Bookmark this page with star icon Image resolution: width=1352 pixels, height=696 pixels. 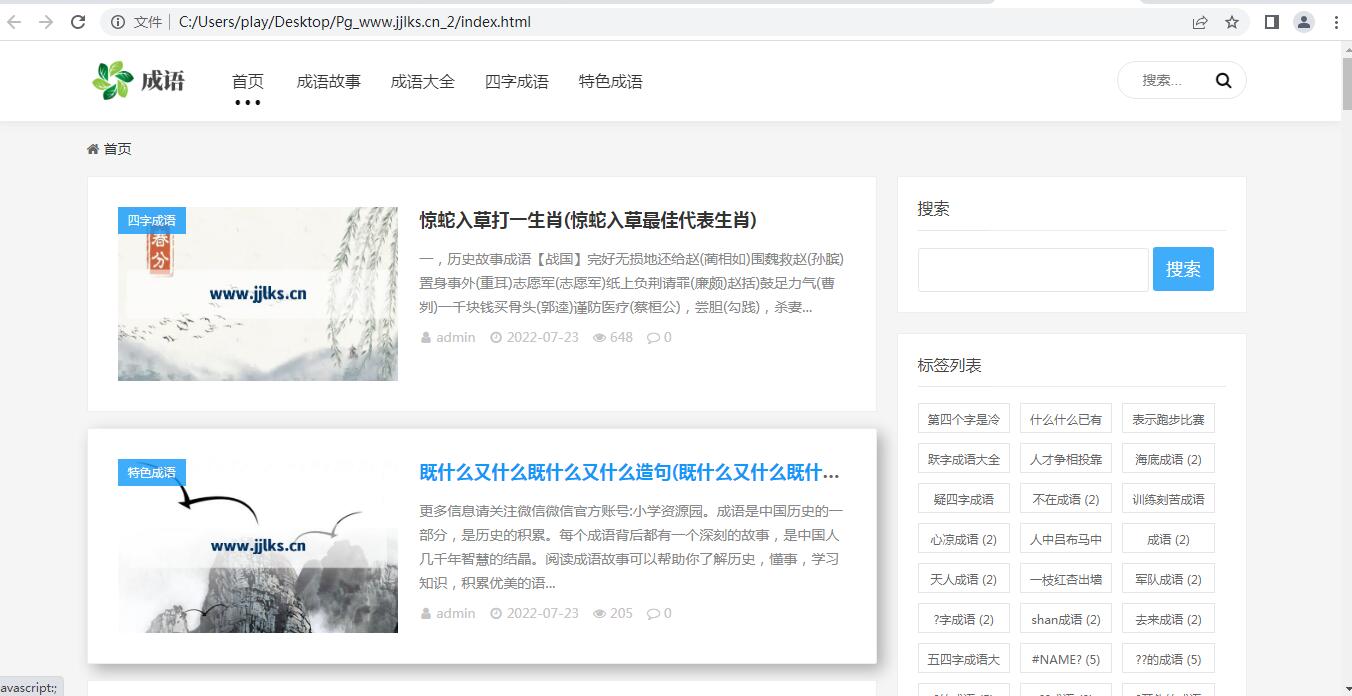(1232, 22)
